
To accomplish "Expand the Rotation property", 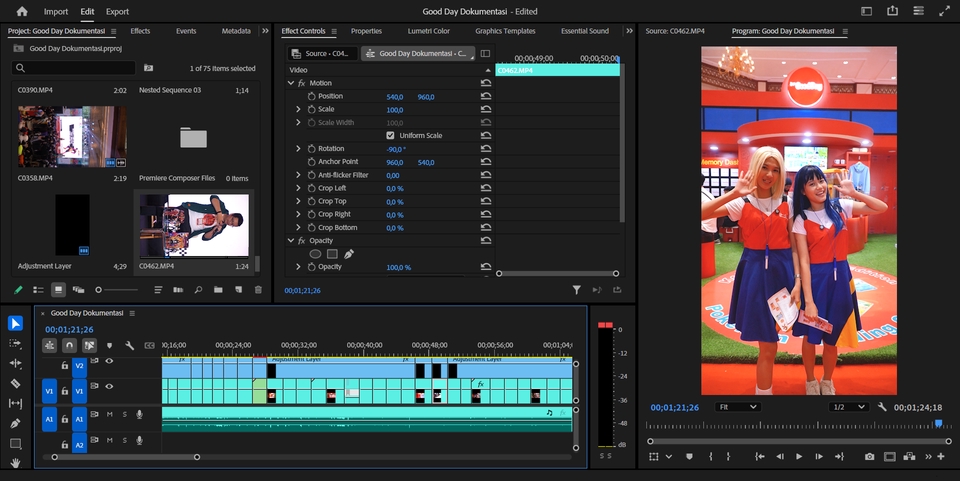I will point(298,149).
